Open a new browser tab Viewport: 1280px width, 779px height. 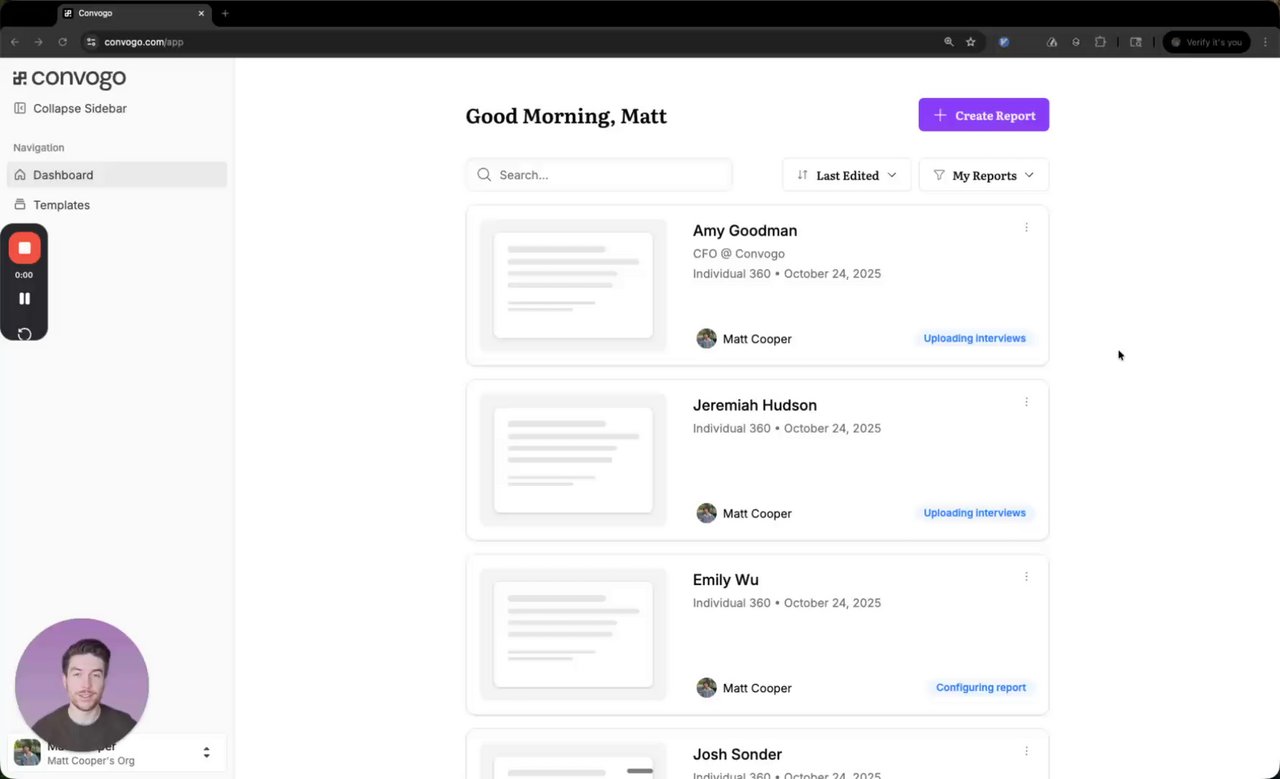(x=225, y=13)
